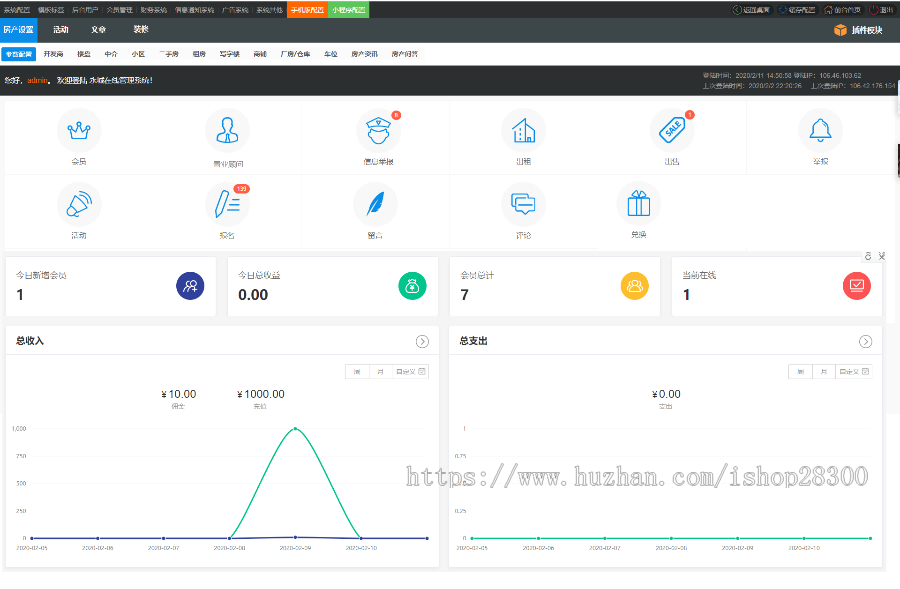Open the 留言 feather icon

pyautogui.click(x=375, y=204)
